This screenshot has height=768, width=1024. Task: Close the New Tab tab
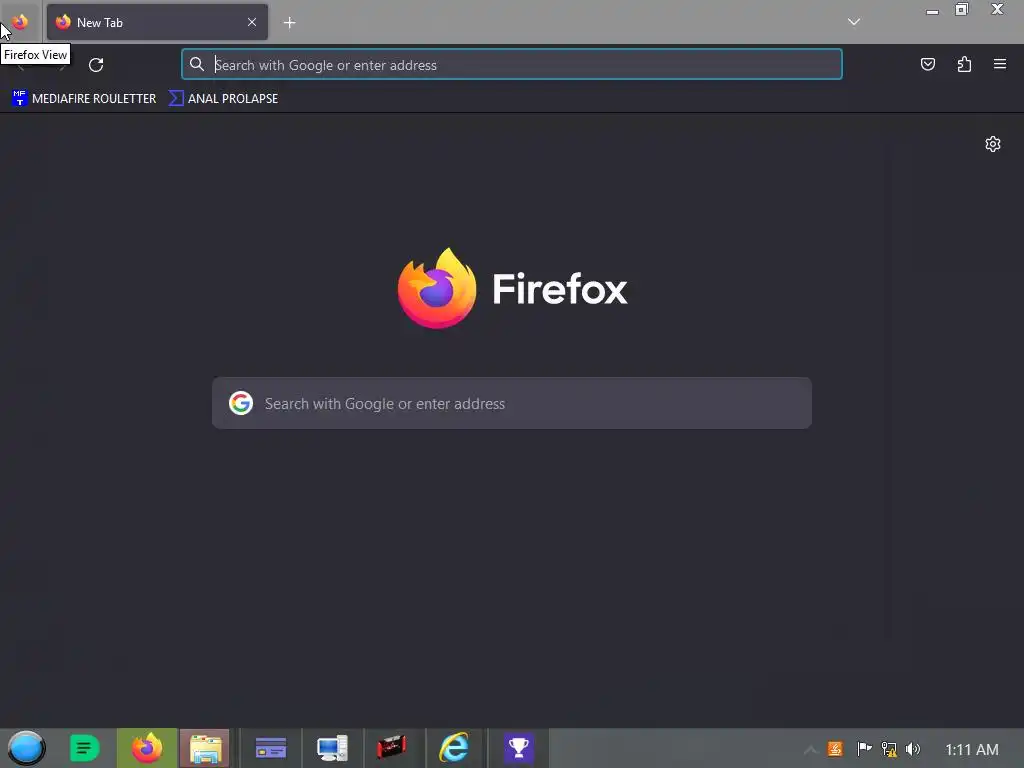coord(252,22)
